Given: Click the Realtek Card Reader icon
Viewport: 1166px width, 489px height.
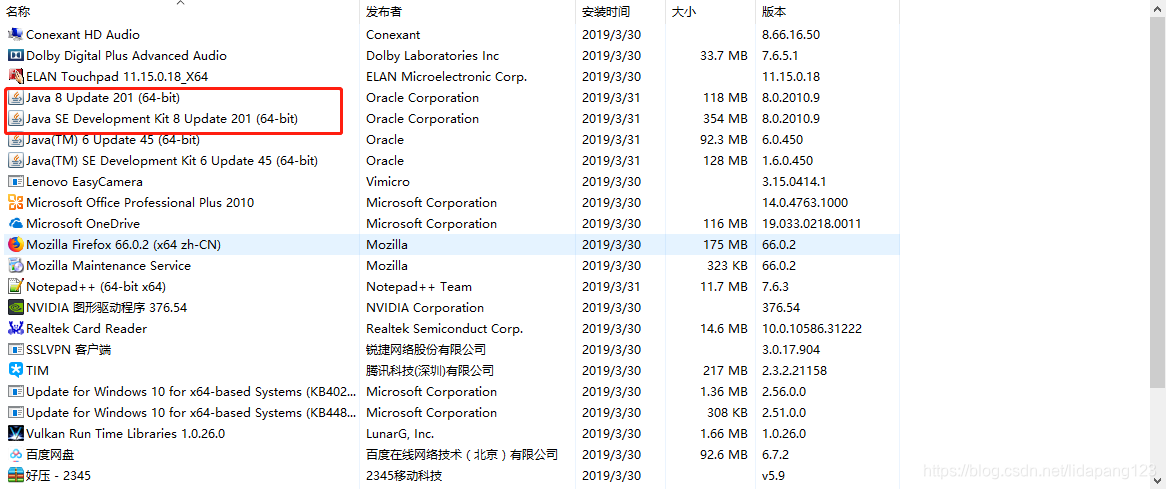Looking at the screenshot, I should (15, 328).
